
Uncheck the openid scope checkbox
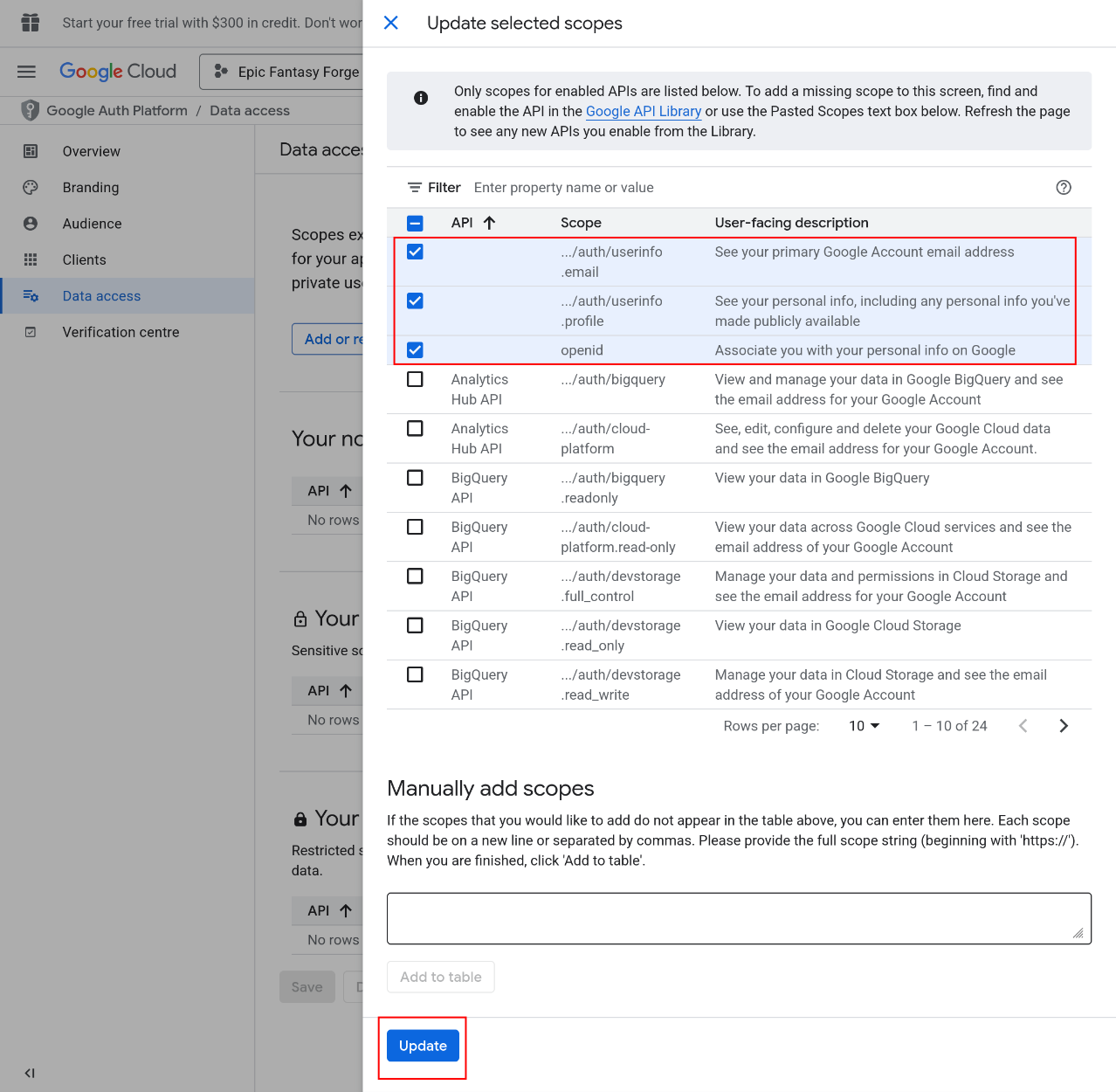point(415,349)
